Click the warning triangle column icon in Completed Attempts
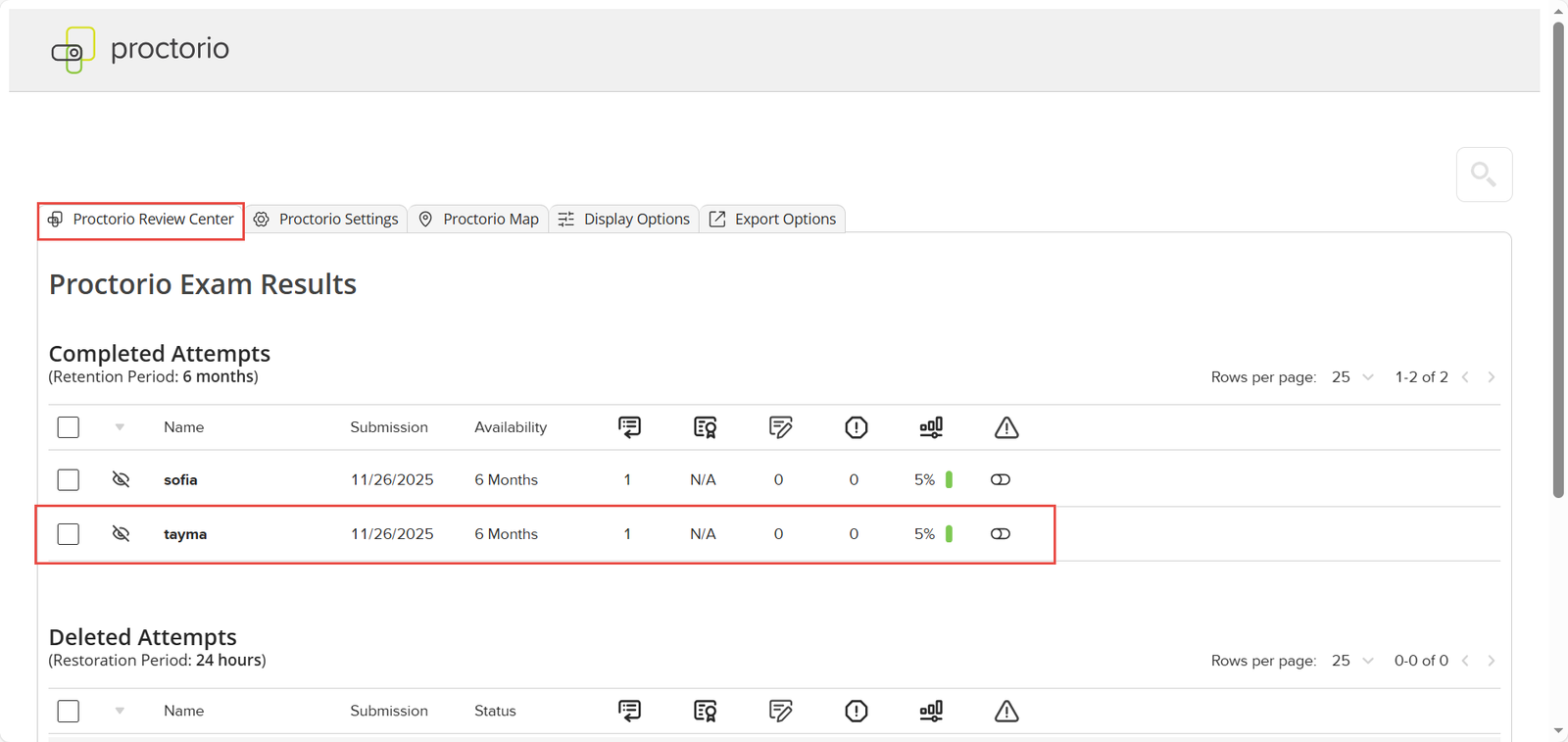 1005,427
